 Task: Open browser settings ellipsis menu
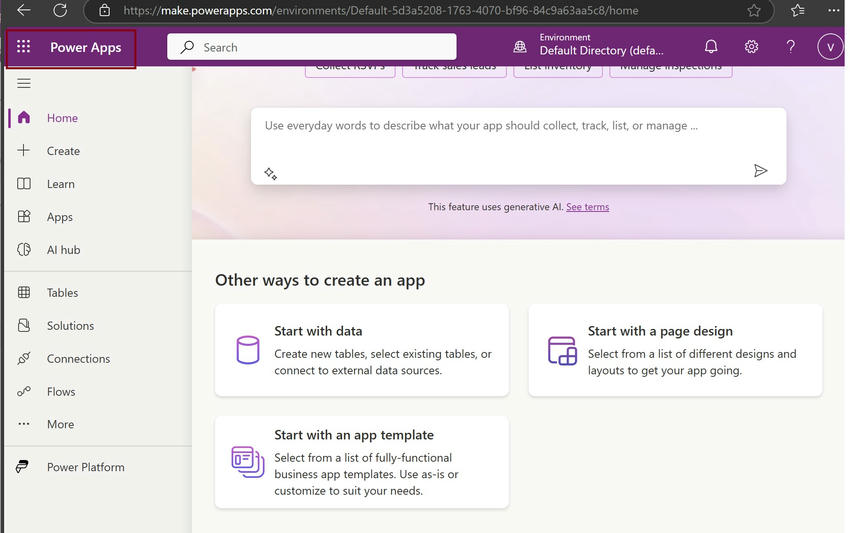[834, 10]
